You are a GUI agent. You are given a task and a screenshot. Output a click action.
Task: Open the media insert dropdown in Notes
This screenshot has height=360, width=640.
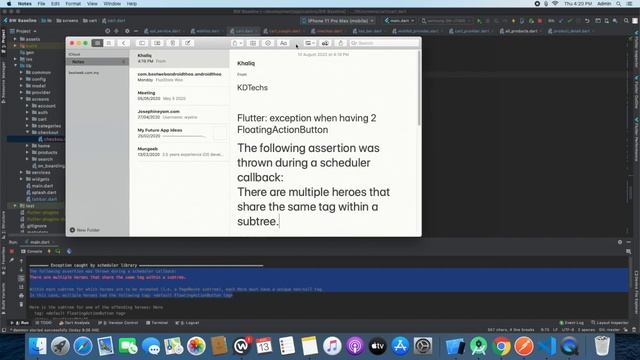click(310, 43)
